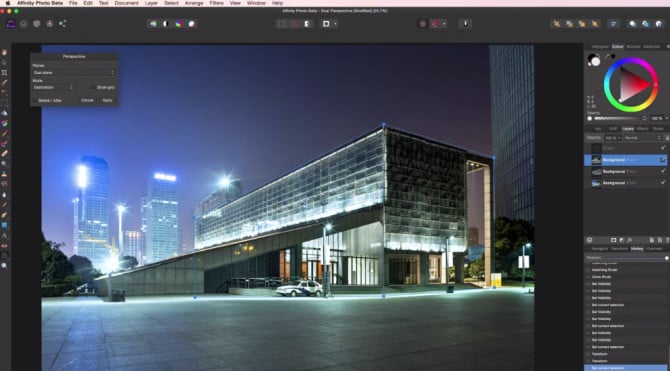
Task: Open the Develop Persona
Action: pos(37,24)
